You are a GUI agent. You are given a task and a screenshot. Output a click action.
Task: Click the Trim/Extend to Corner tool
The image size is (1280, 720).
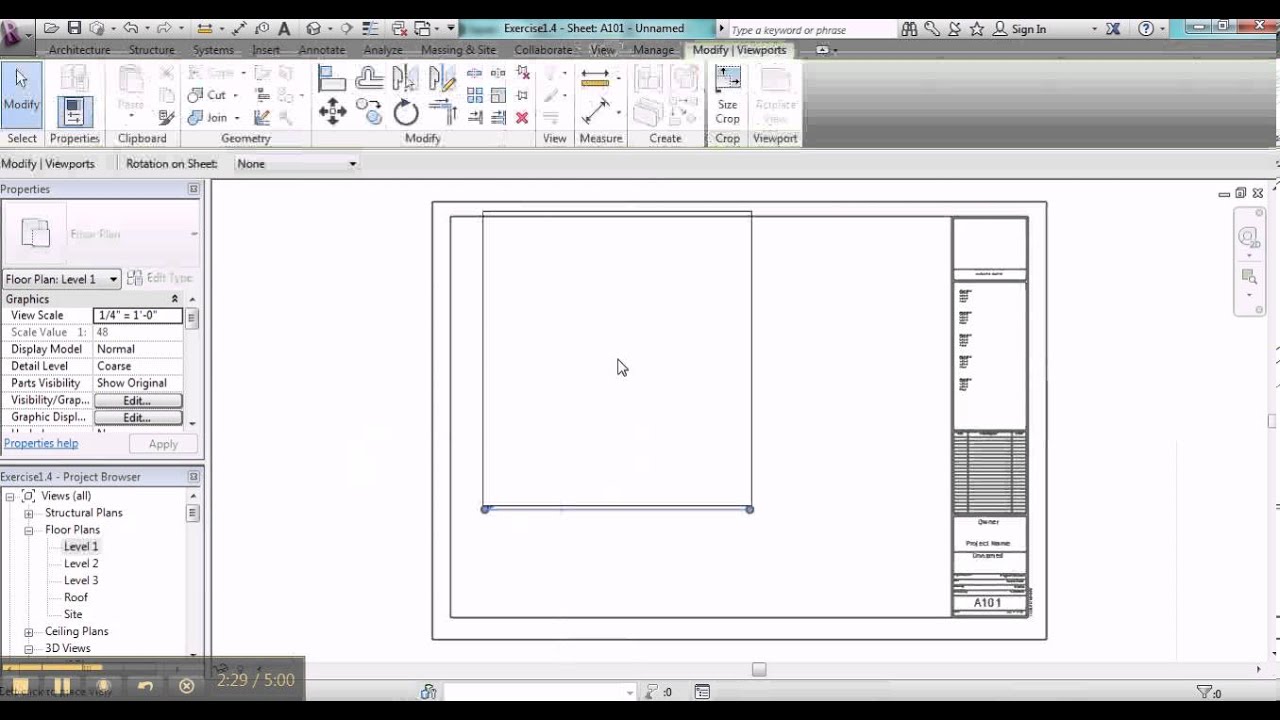point(442,112)
